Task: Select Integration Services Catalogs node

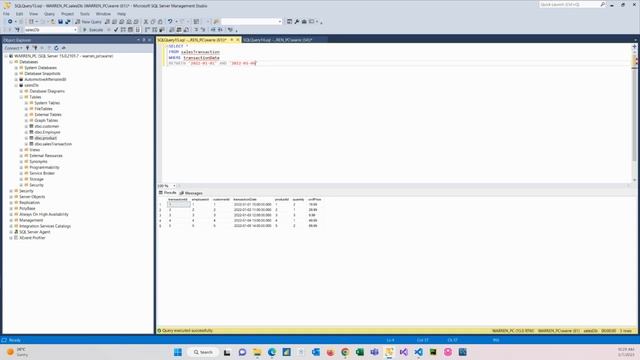Action: 45,227
